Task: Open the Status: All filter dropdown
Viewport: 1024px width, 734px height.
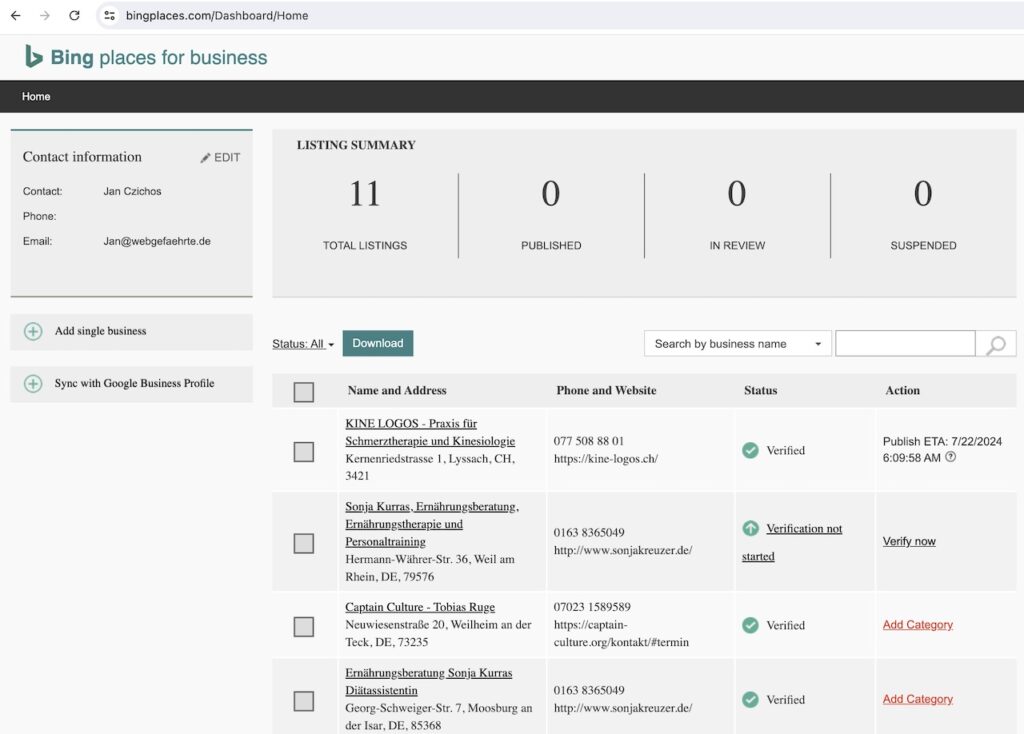Action: 303,343
